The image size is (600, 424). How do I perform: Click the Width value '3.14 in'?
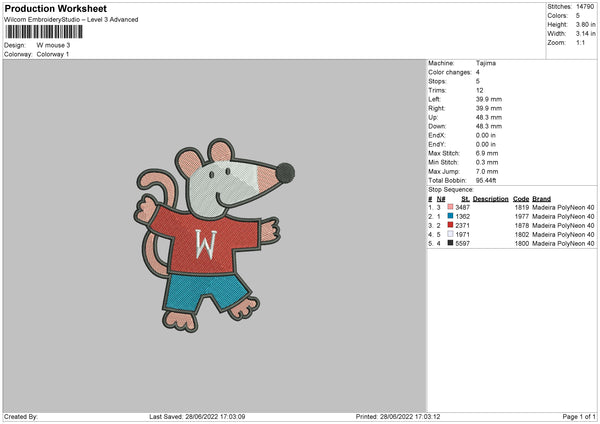(585, 34)
